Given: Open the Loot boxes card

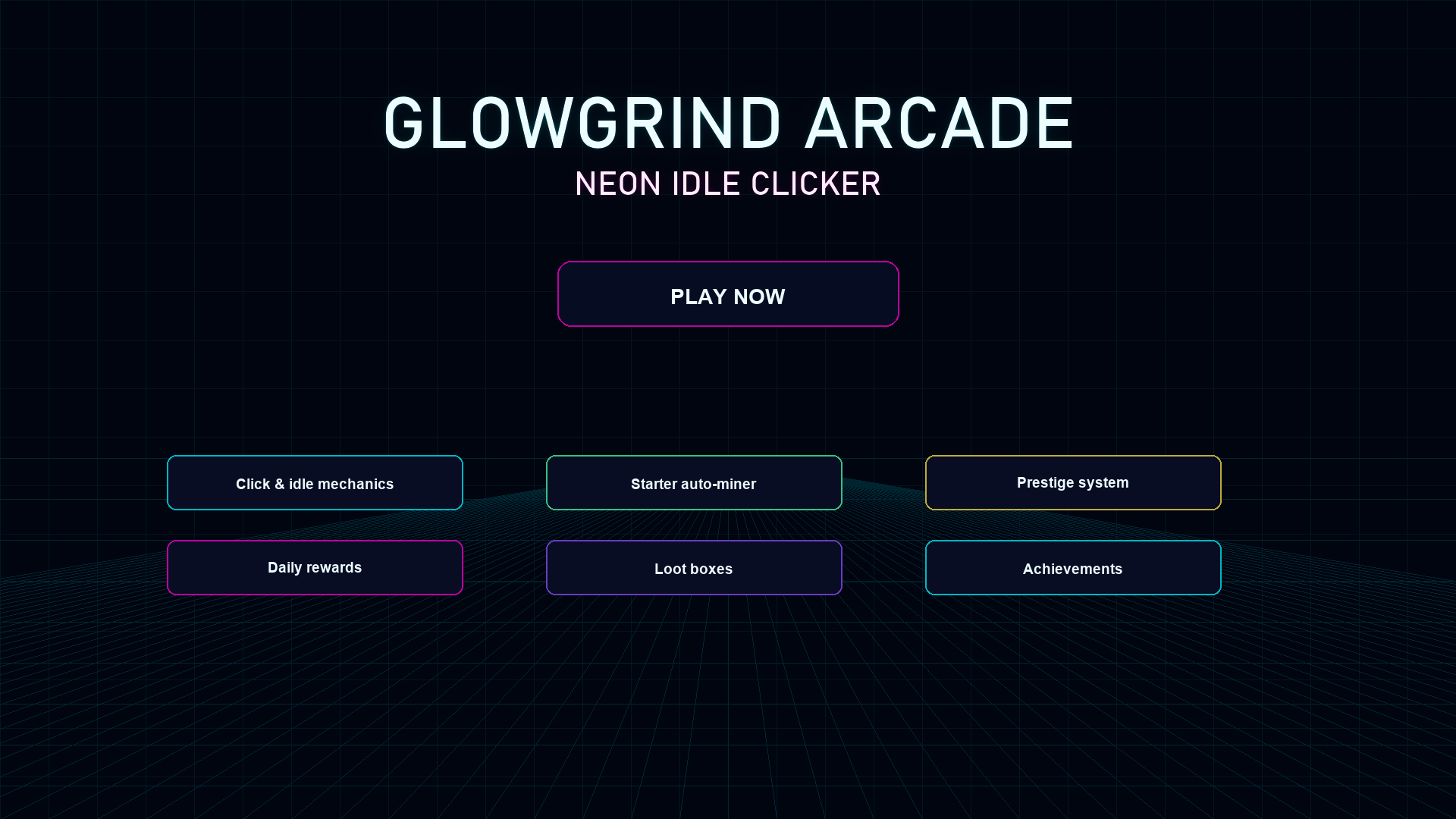Looking at the screenshot, I should coord(694,568).
